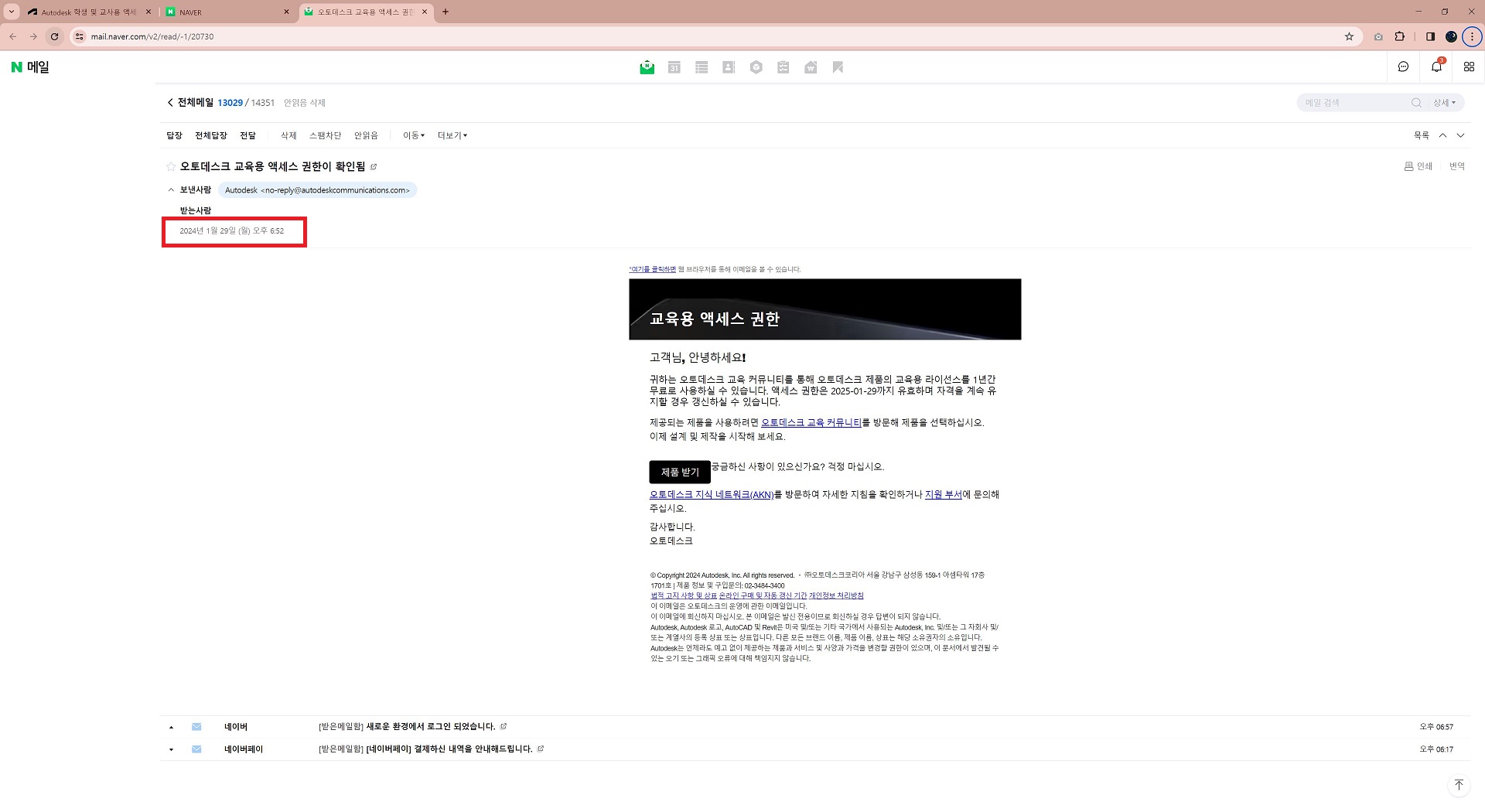The width and height of the screenshot is (1485, 812).
Task: Click the mail search magnifier icon
Action: coord(1416,102)
